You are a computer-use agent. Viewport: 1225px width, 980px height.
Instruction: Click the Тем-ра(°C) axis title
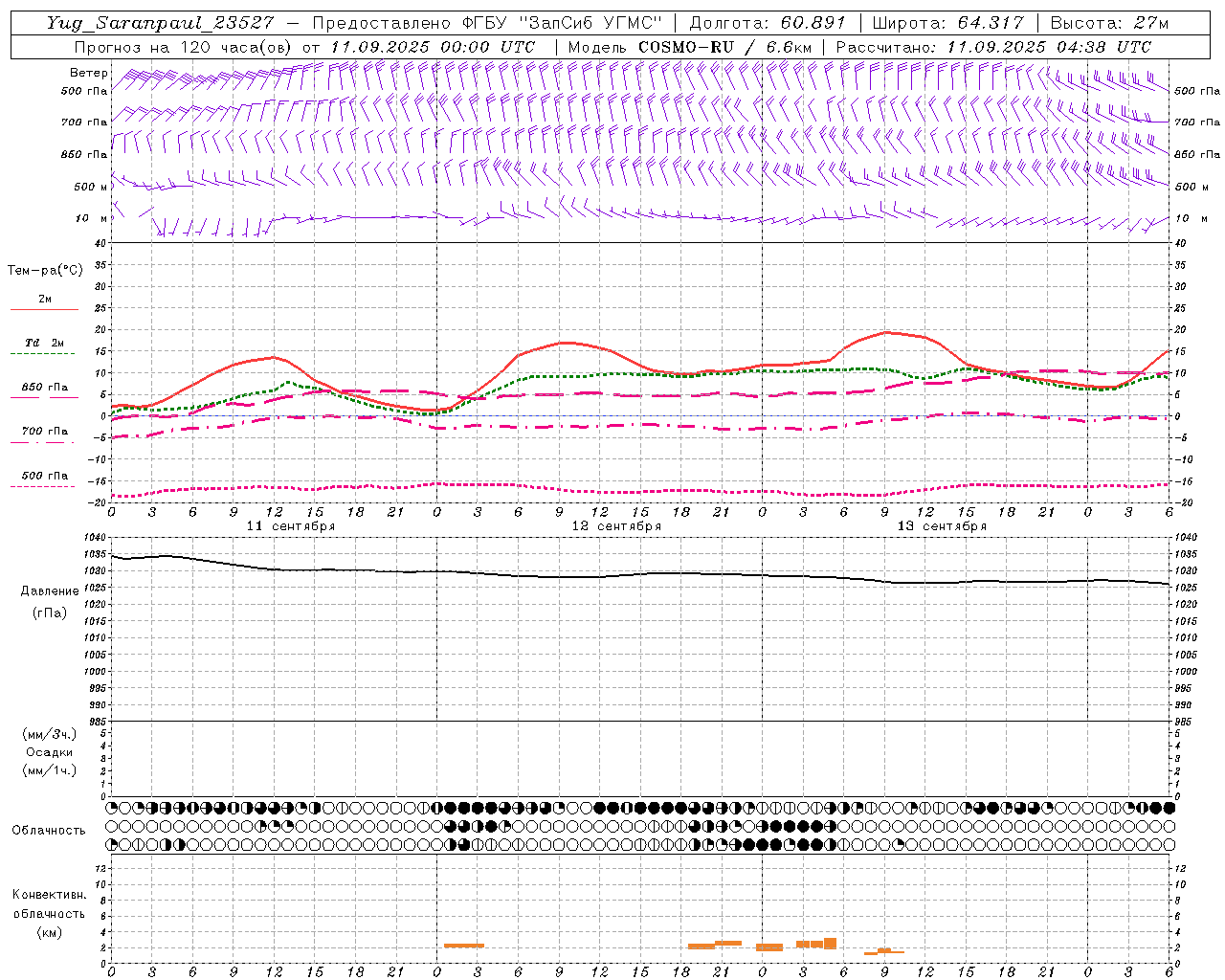(45, 271)
